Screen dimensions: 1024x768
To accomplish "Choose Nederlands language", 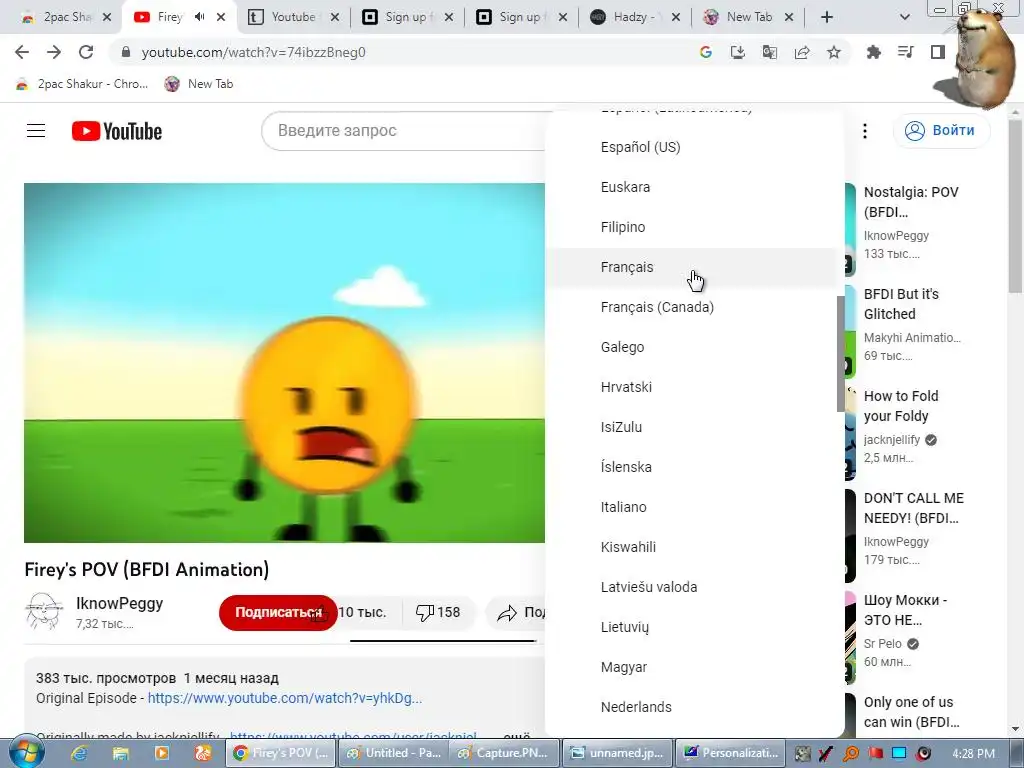I will (x=694, y=707).
